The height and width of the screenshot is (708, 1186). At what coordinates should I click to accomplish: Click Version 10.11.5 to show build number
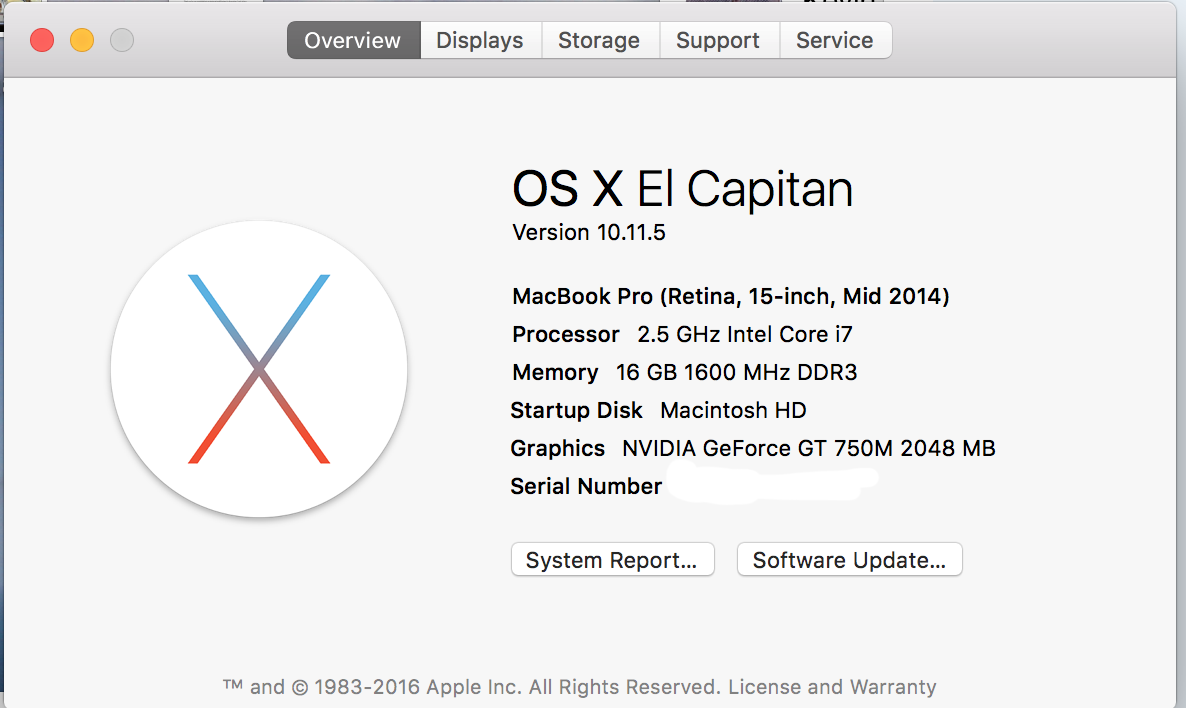pos(589,232)
